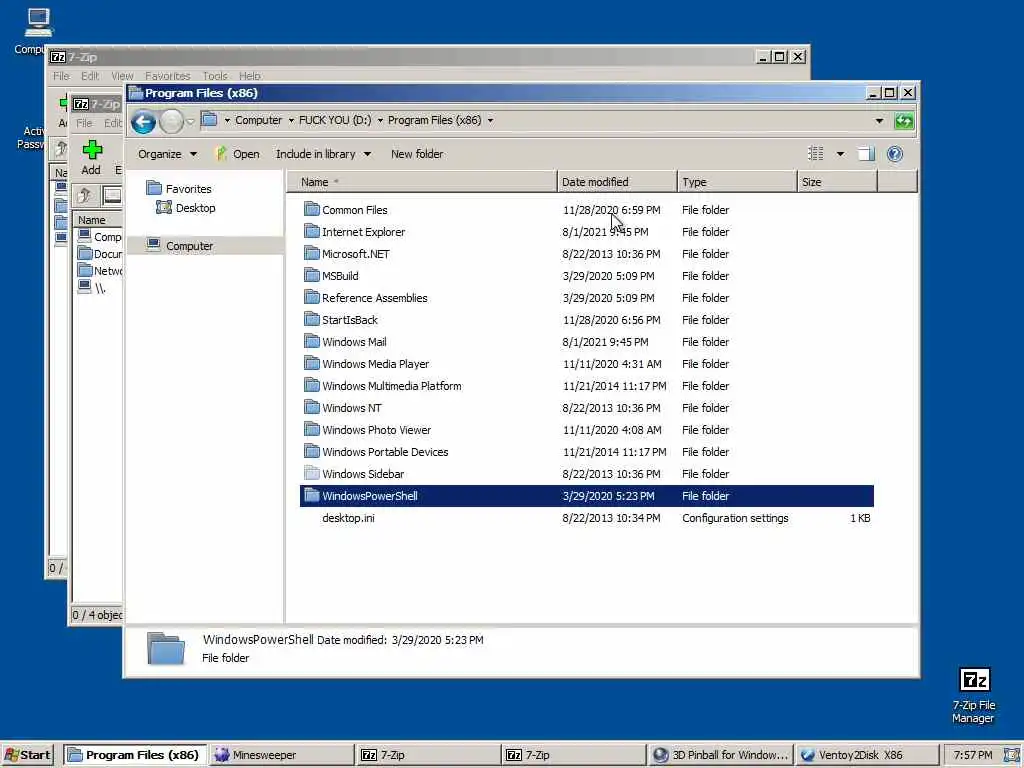Select the Internet Explorer folder icon
Viewport: 1024px width, 768px height.
click(x=312, y=232)
